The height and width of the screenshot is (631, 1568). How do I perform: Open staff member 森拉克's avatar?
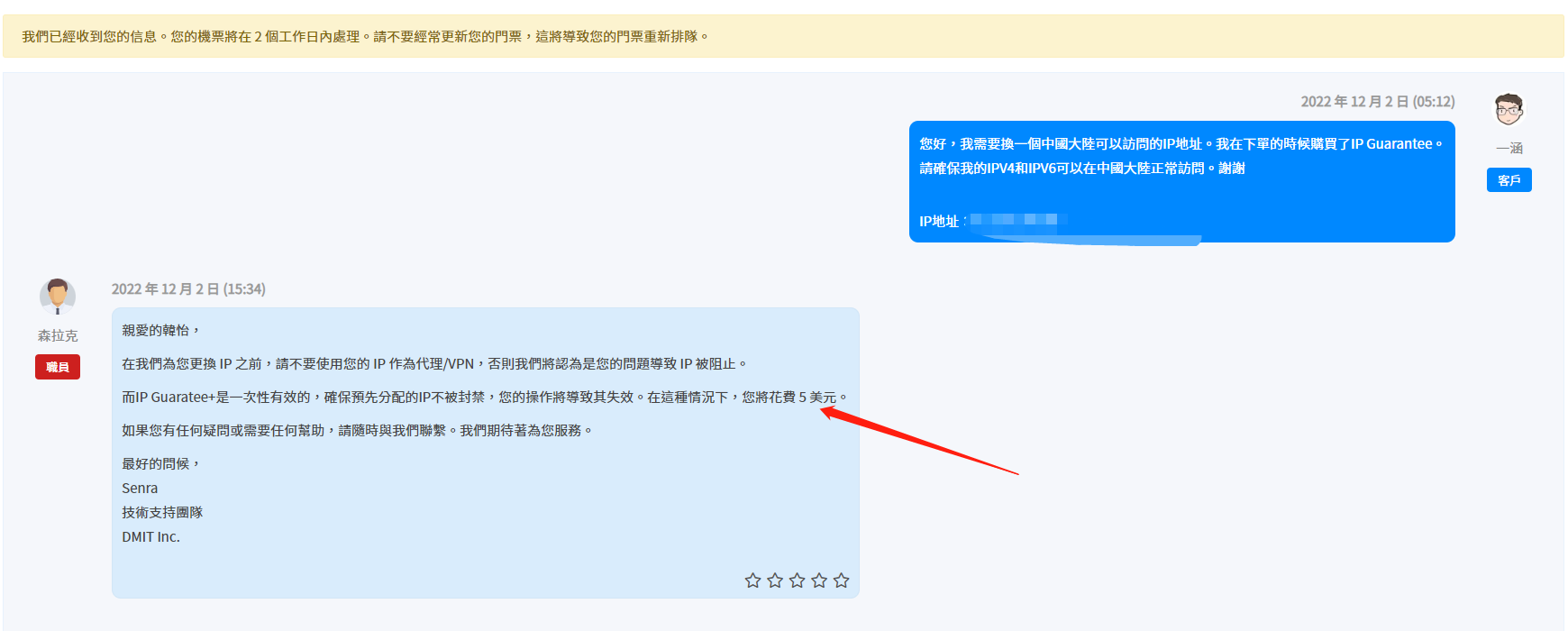[x=58, y=296]
